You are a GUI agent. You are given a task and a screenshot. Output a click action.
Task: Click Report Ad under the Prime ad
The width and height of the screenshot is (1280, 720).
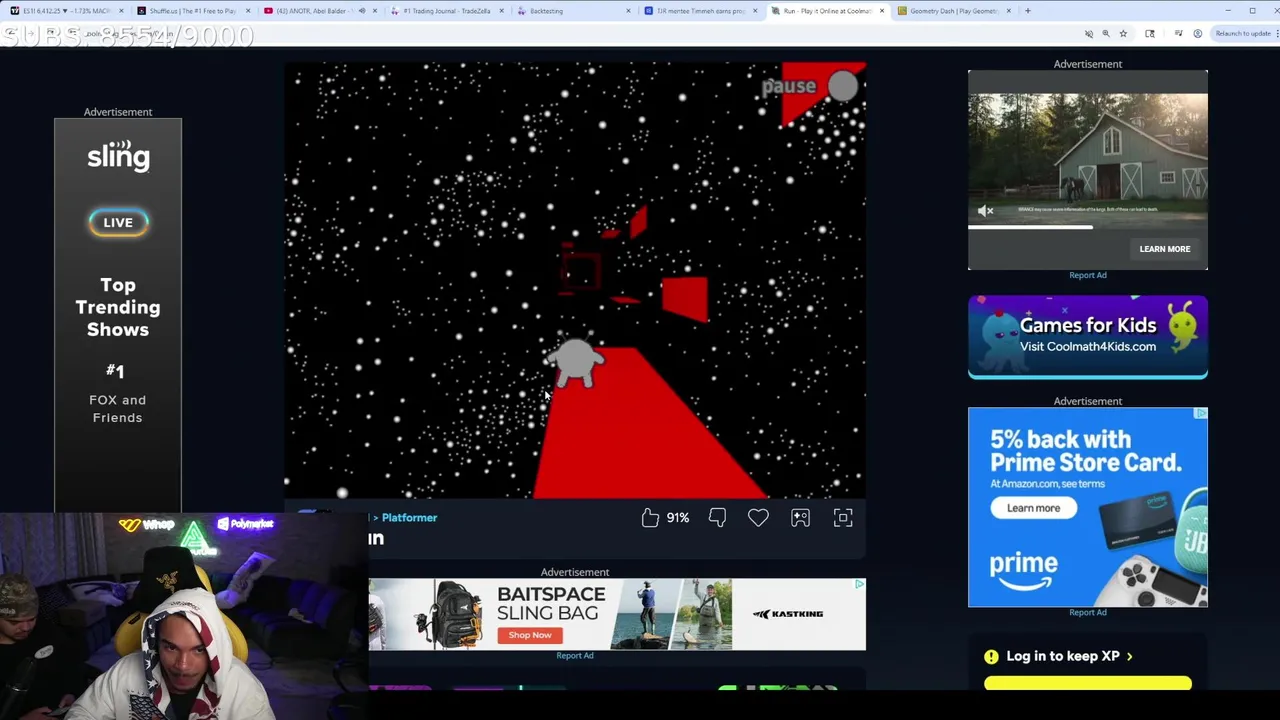tap(1087, 612)
